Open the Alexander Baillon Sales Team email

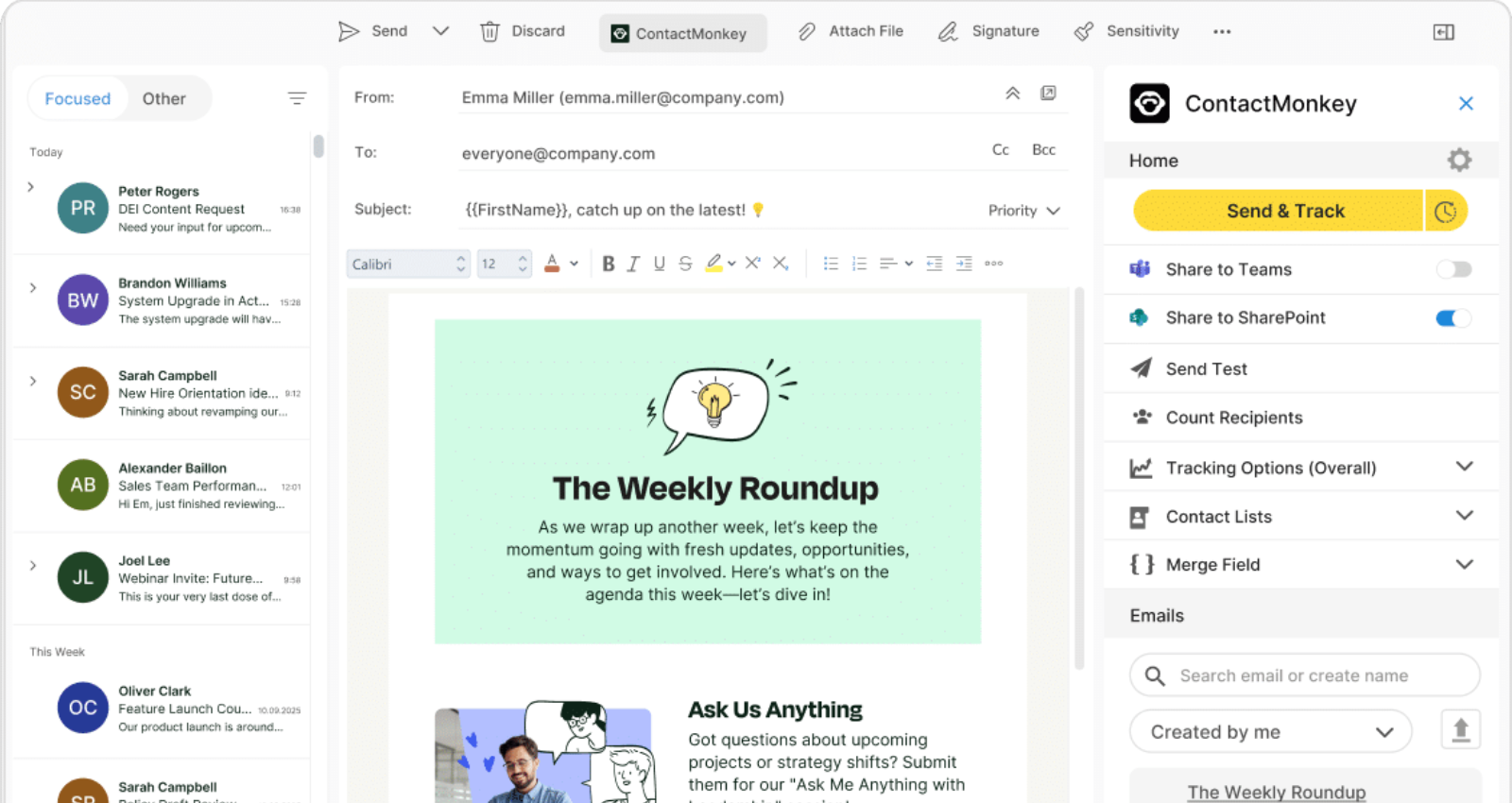(x=161, y=486)
